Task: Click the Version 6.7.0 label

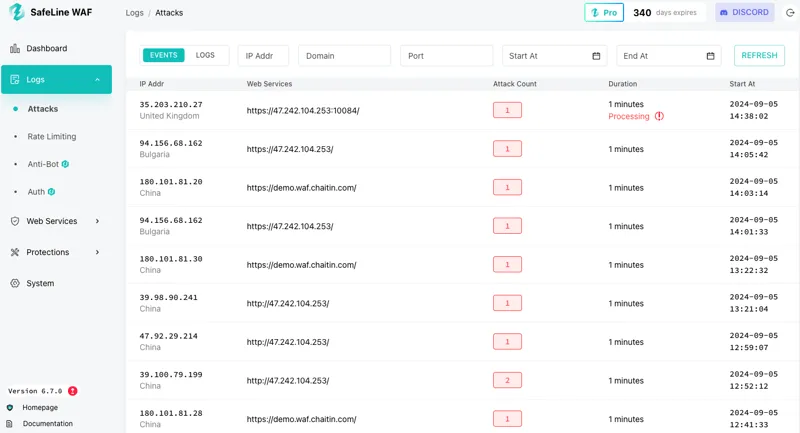Action: tap(35, 391)
